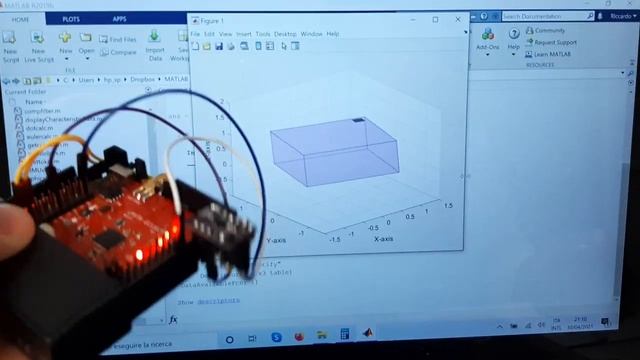Image resolution: width=640 pixels, height=360 pixels.
Task: Open the Figure 1 Desktop menu
Action: [x=285, y=34]
